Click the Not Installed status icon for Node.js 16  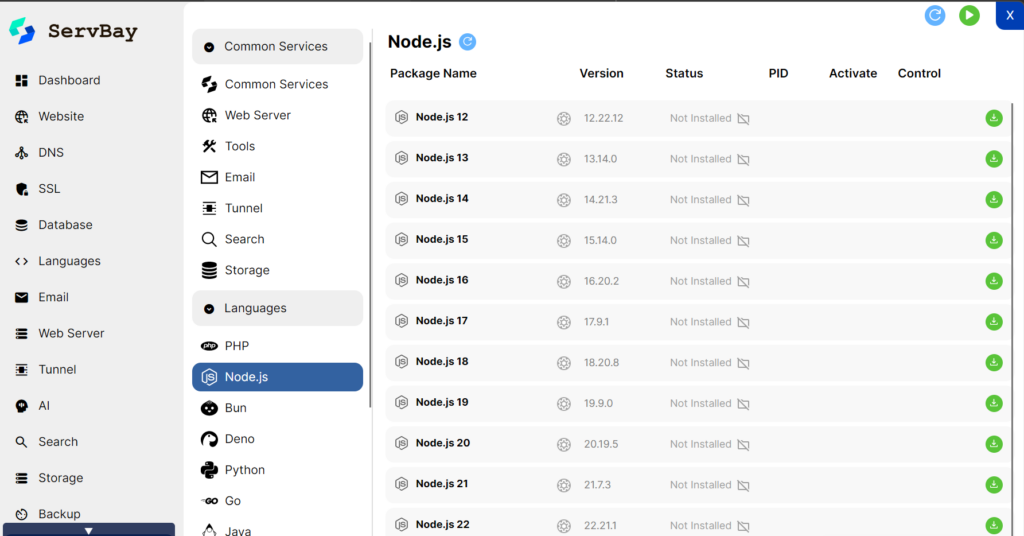tap(743, 282)
